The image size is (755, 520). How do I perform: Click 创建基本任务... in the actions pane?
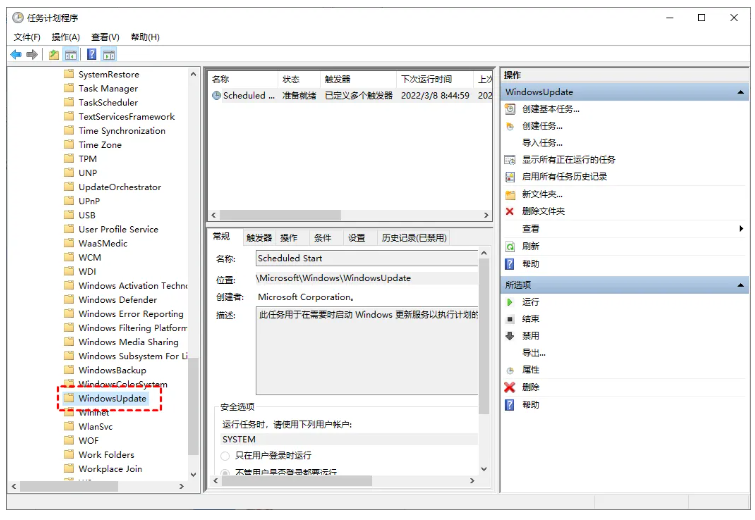[551, 109]
